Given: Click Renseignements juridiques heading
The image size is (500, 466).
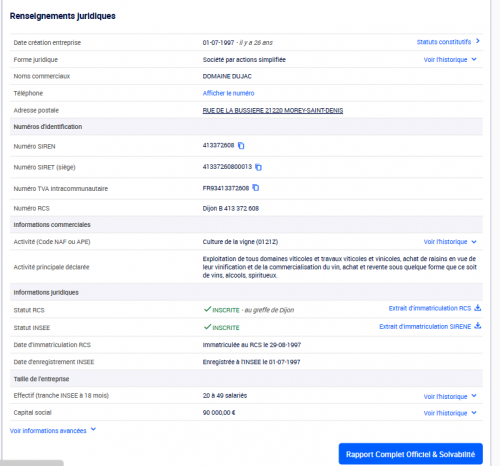Looking at the screenshot, I should tap(63, 16).
